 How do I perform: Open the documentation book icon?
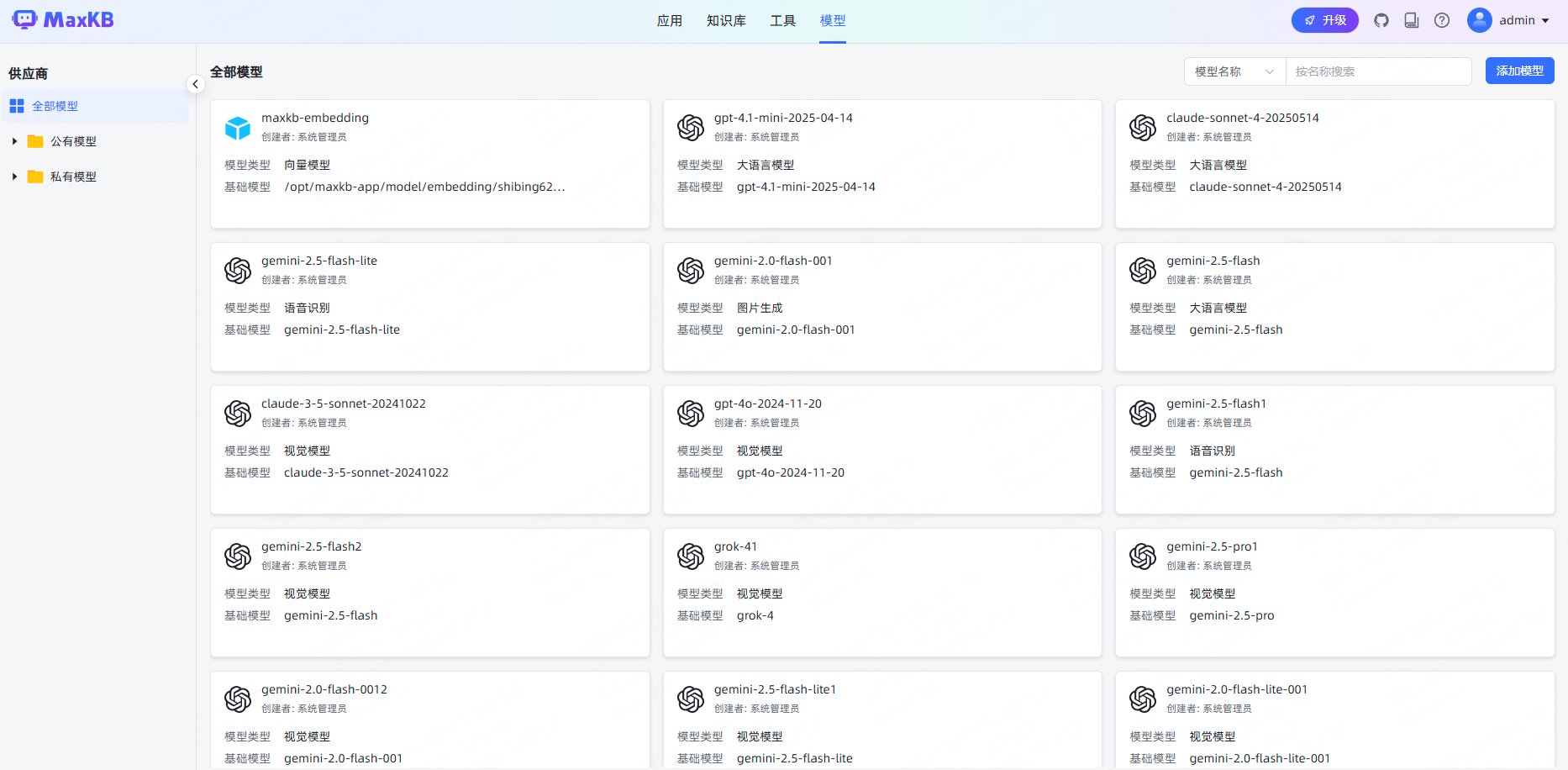coord(1412,20)
